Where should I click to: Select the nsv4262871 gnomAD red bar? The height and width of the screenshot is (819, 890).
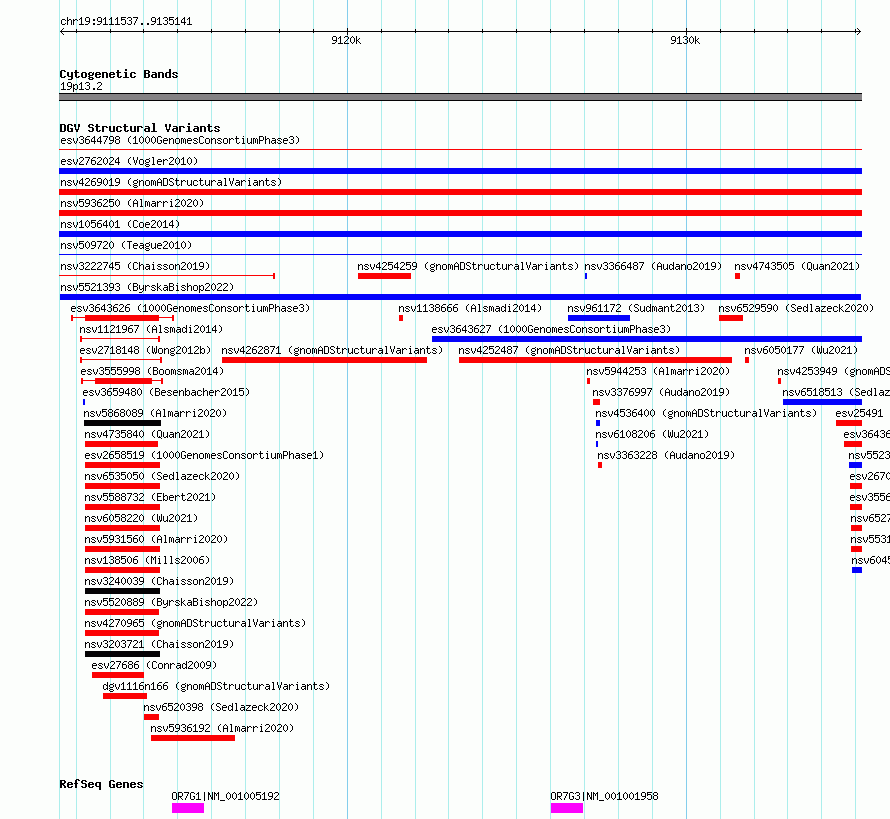324,360
